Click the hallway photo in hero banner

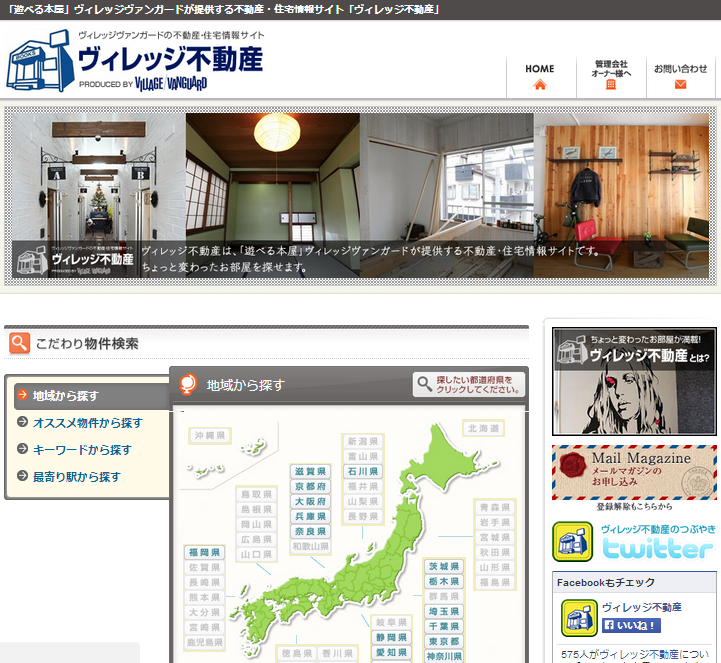point(99,195)
